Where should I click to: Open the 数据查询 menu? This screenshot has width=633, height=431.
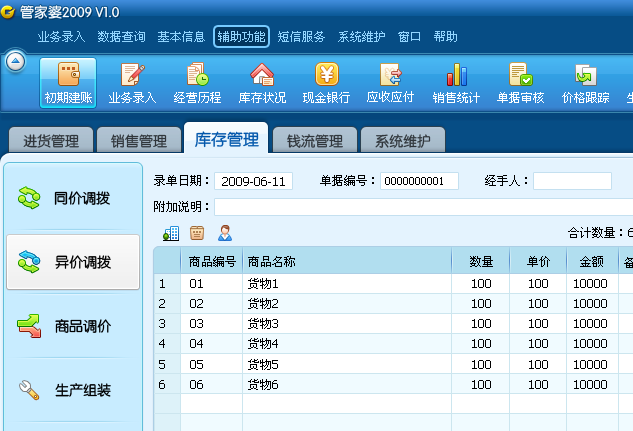click(x=121, y=37)
